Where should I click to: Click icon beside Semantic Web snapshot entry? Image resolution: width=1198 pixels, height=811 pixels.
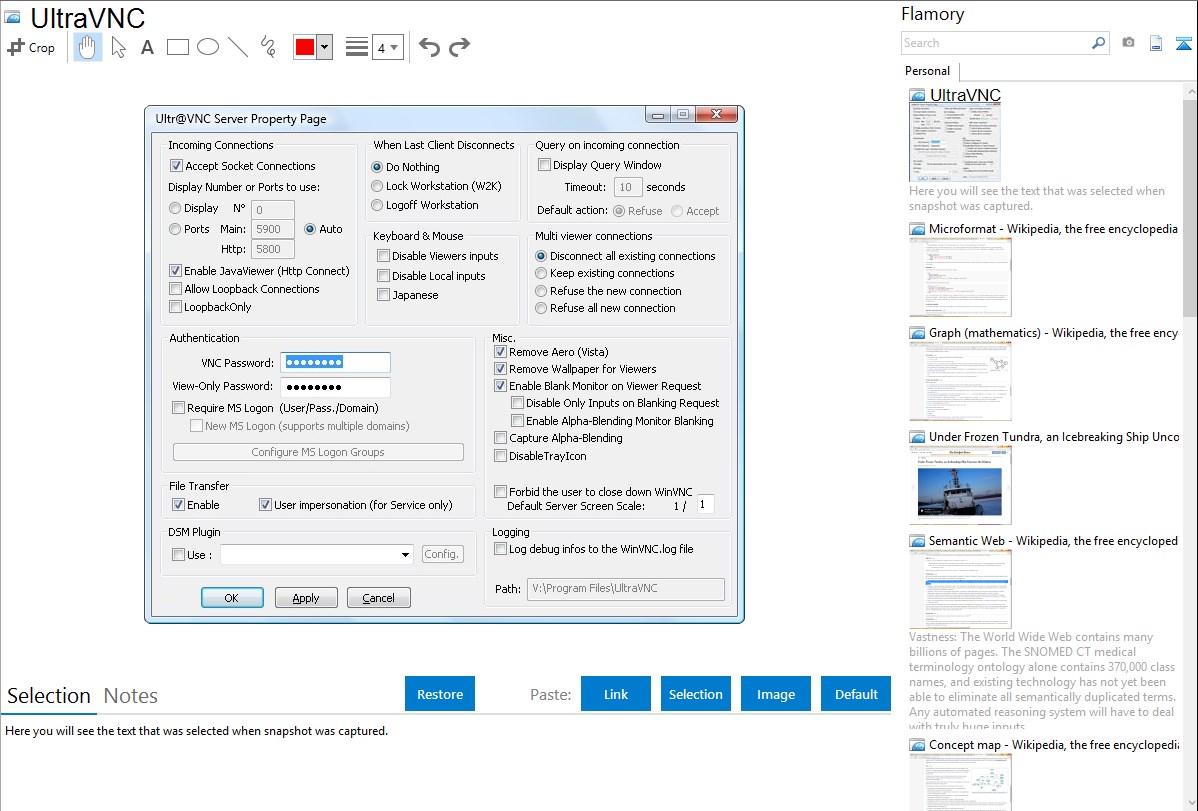pos(917,541)
